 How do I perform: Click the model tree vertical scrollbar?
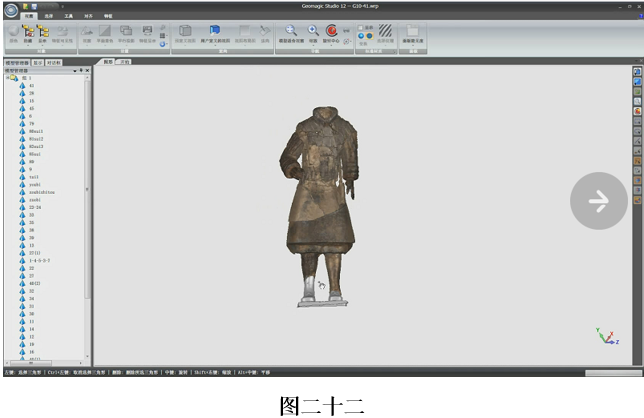click(87, 189)
